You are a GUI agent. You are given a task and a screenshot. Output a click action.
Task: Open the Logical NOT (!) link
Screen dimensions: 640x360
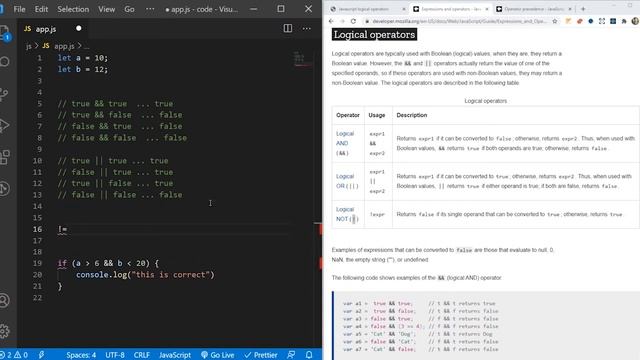[x=347, y=214]
